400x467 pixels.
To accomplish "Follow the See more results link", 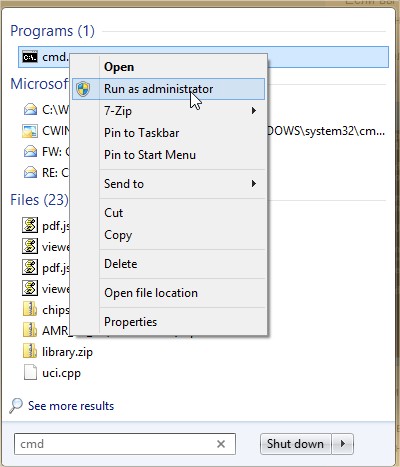I will (71, 406).
